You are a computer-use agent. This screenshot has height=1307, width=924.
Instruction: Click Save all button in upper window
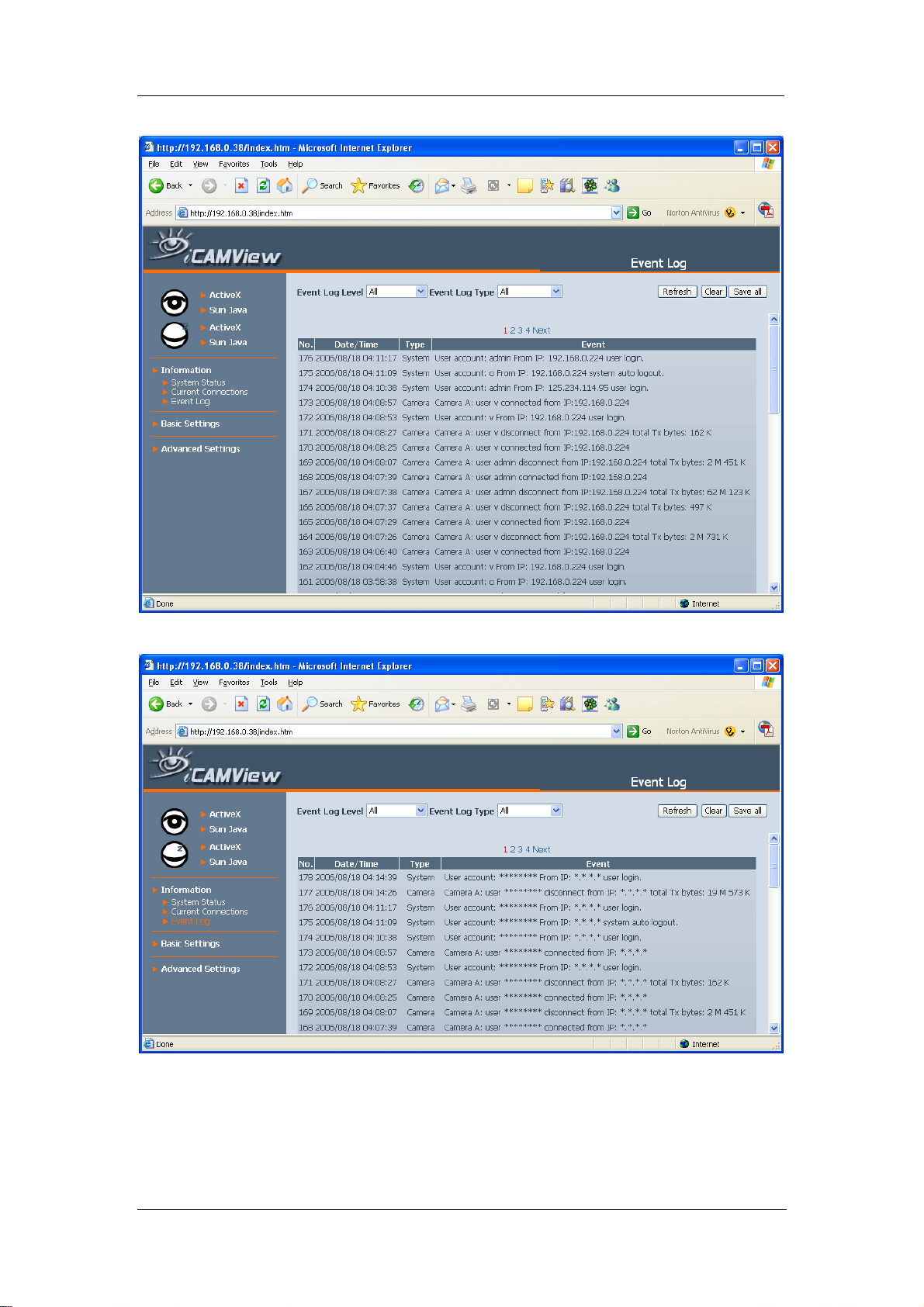748,292
